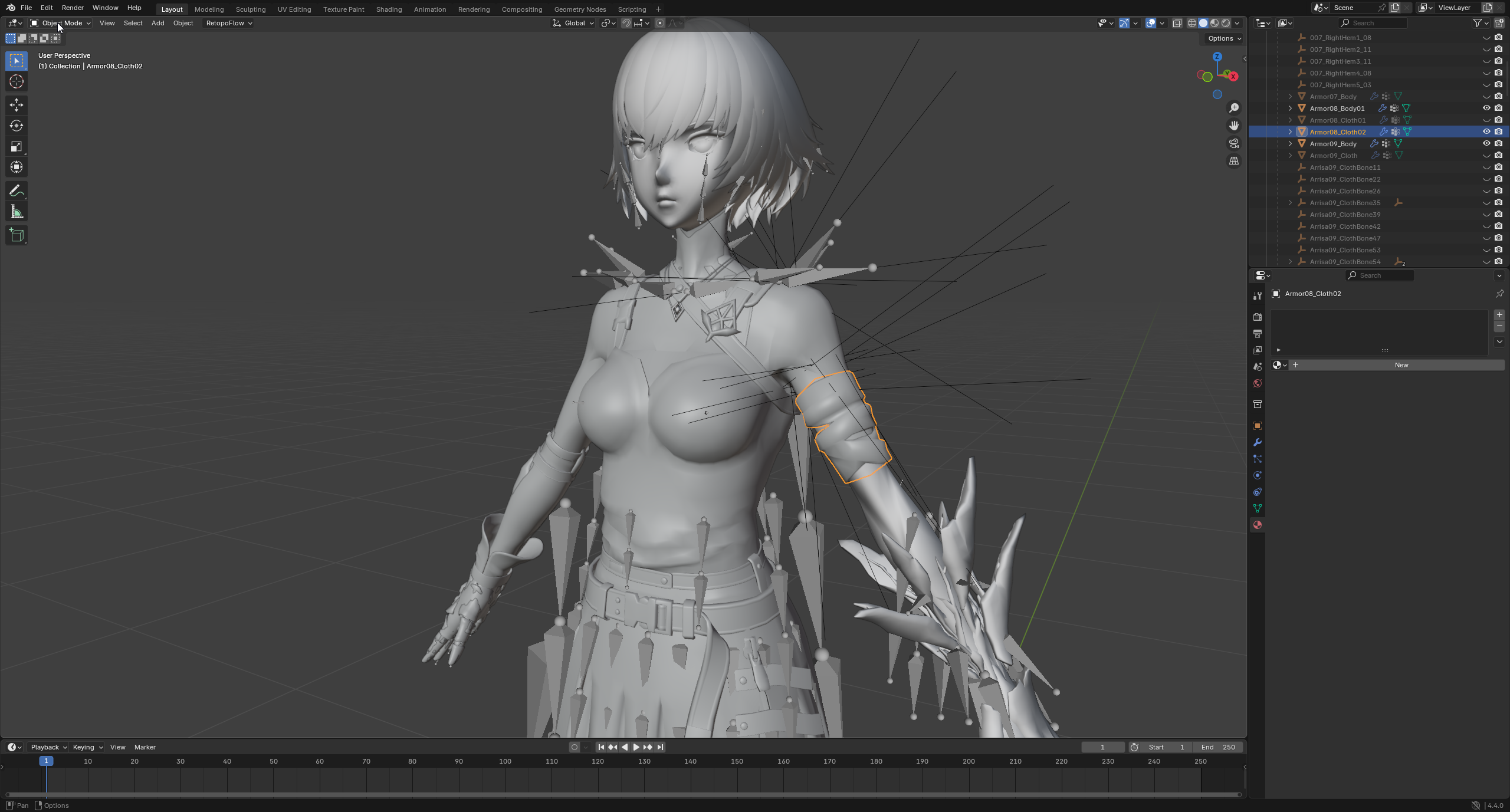
Task: Select the Rotate tool
Action: click(x=17, y=126)
